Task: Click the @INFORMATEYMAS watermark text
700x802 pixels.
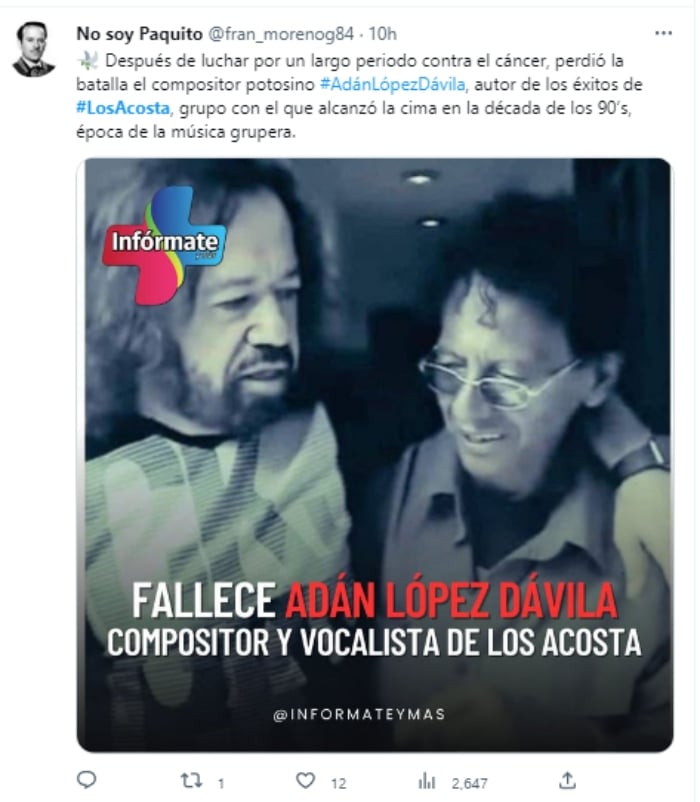Action: point(359,714)
